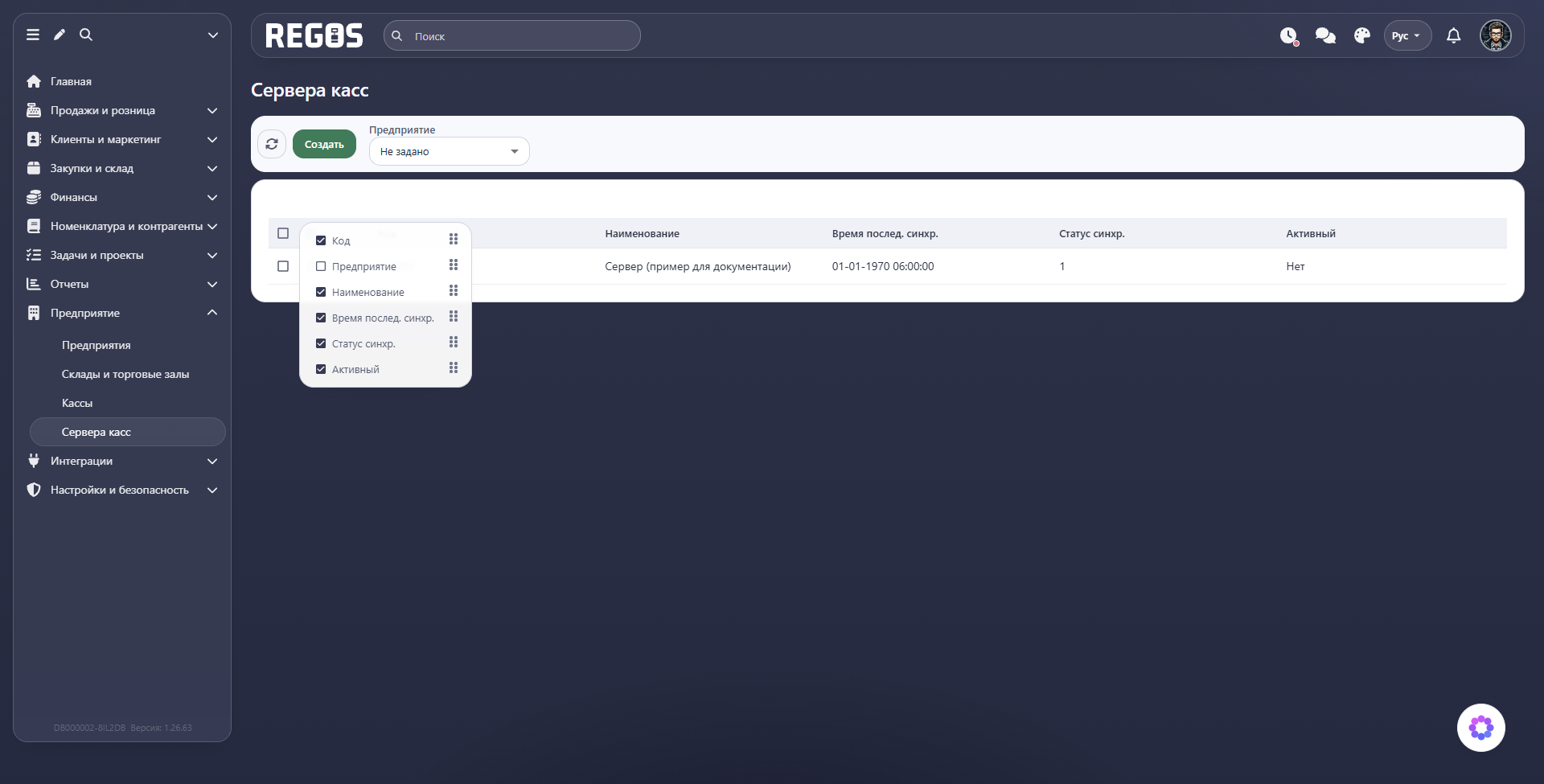1544x784 pixels.
Task: Click drag handle beside Предприятие column option
Action: (454, 265)
